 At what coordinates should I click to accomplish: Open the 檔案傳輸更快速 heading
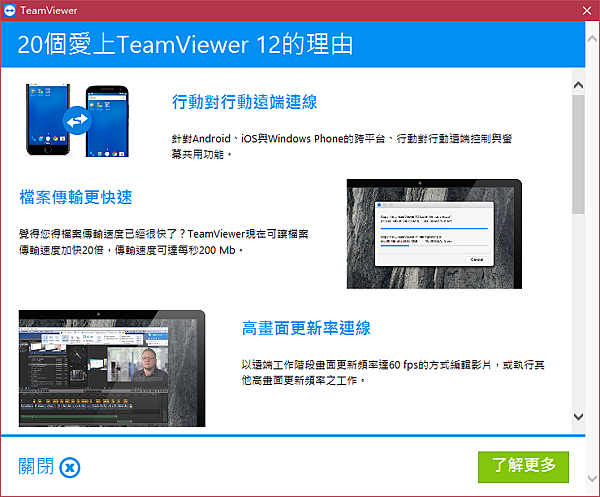pyautogui.click(x=76, y=197)
